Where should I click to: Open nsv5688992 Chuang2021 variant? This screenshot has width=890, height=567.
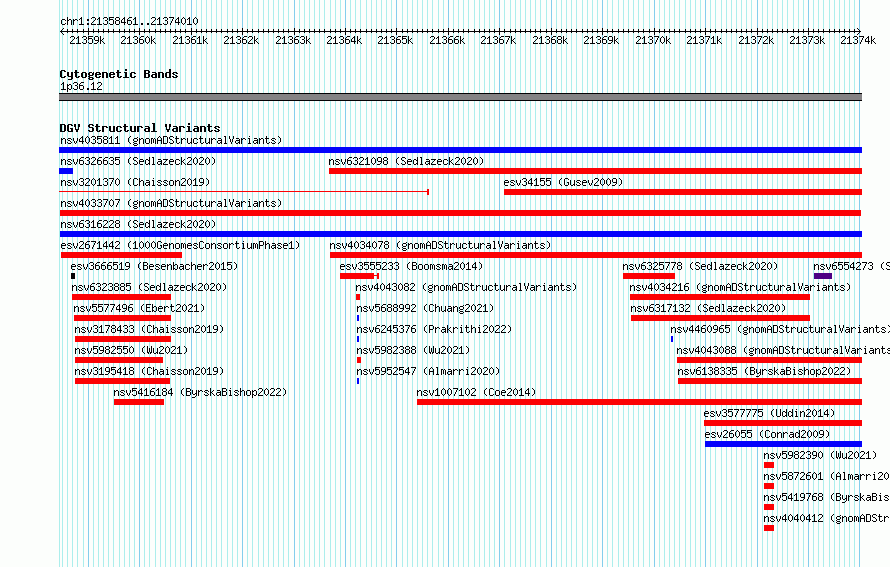coord(425,308)
